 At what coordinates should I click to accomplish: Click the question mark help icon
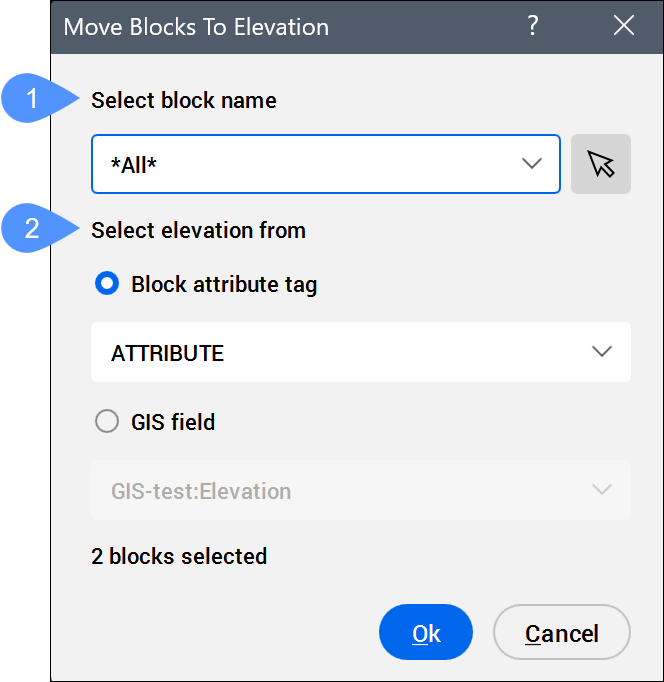point(534,26)
